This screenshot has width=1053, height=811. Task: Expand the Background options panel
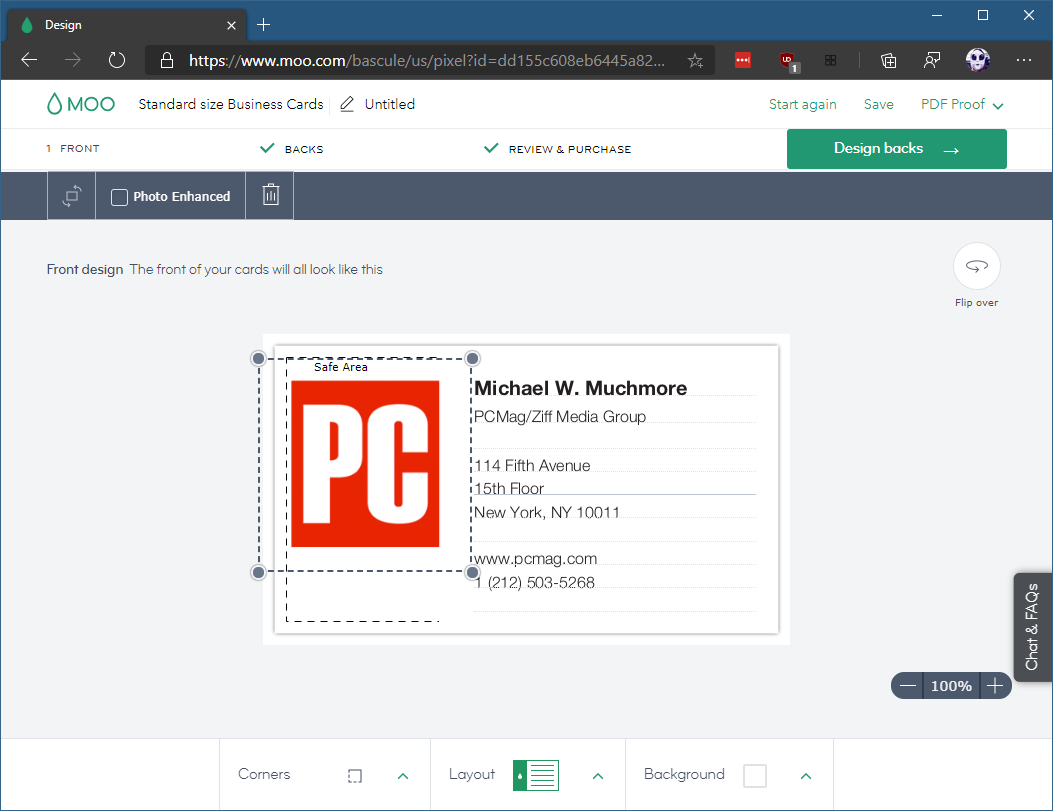pos(806,776)
